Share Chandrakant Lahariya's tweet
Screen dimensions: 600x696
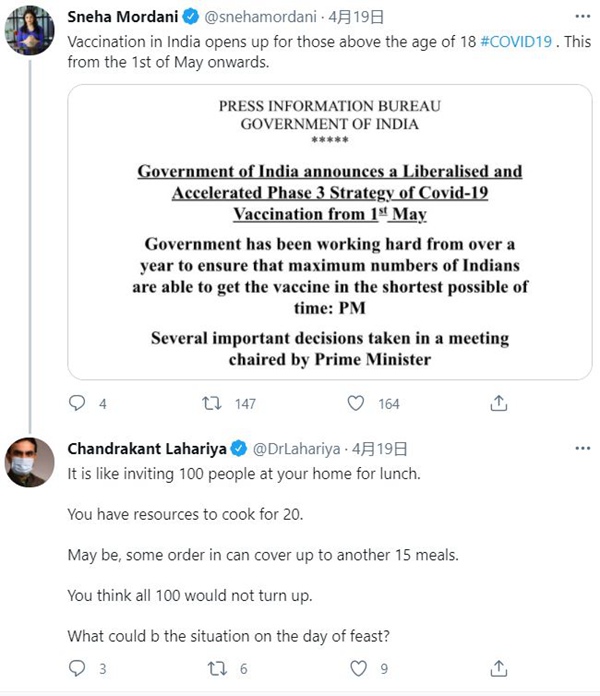499,669
